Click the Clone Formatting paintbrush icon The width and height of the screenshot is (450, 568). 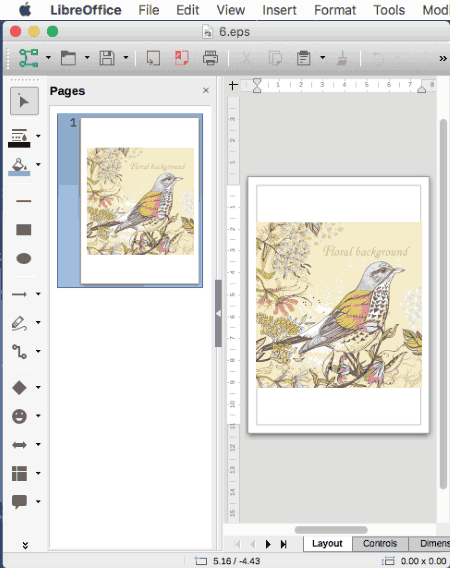[x=342, y=58]
